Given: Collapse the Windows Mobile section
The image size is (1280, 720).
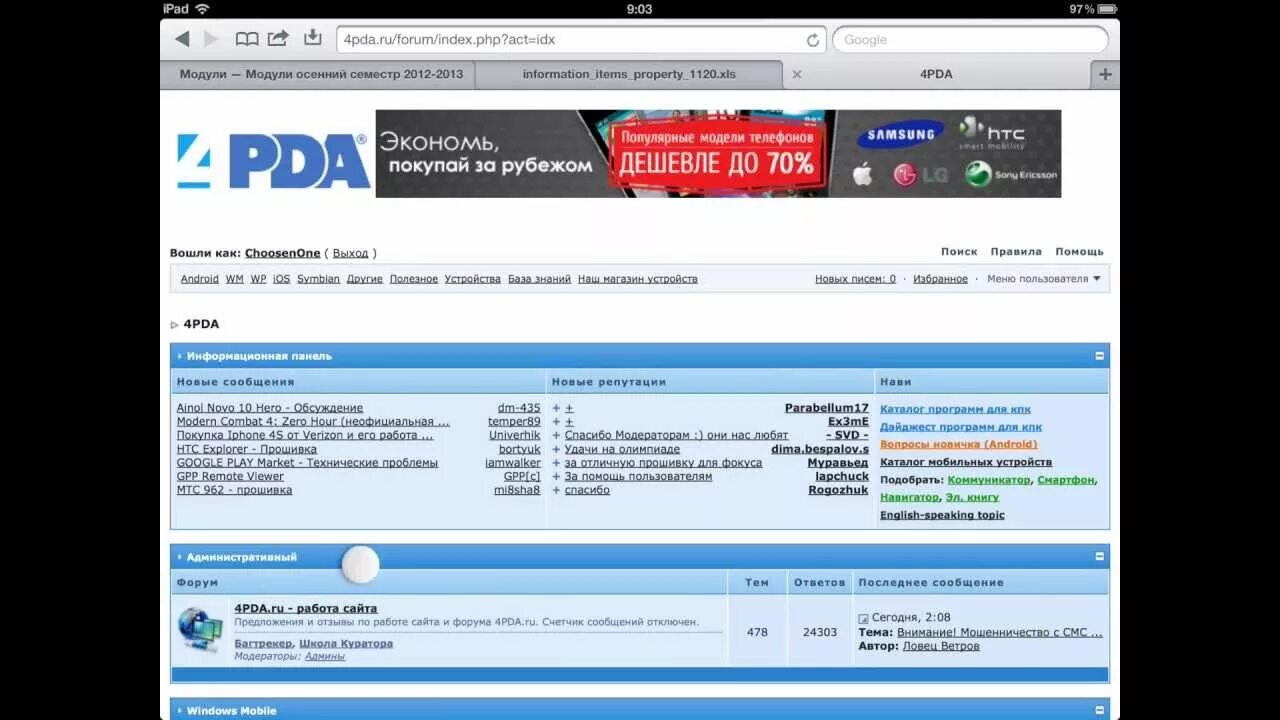Looking at the screenshot, I should tap(1099, 711).
